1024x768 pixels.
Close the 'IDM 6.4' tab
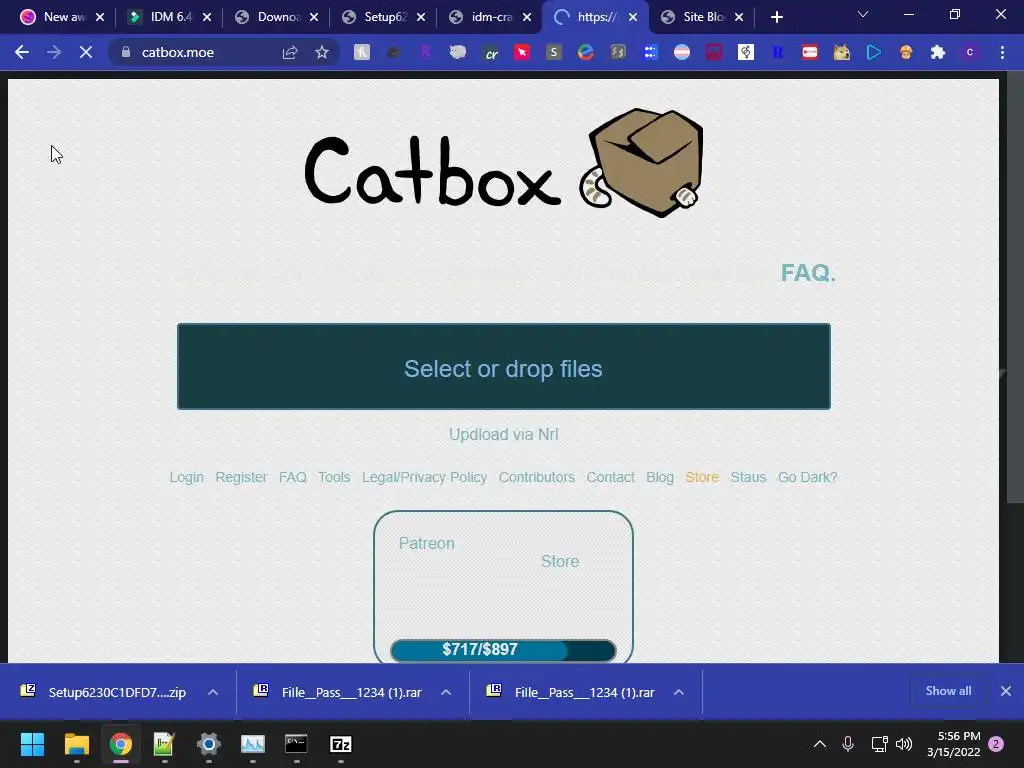pos(207,18)
